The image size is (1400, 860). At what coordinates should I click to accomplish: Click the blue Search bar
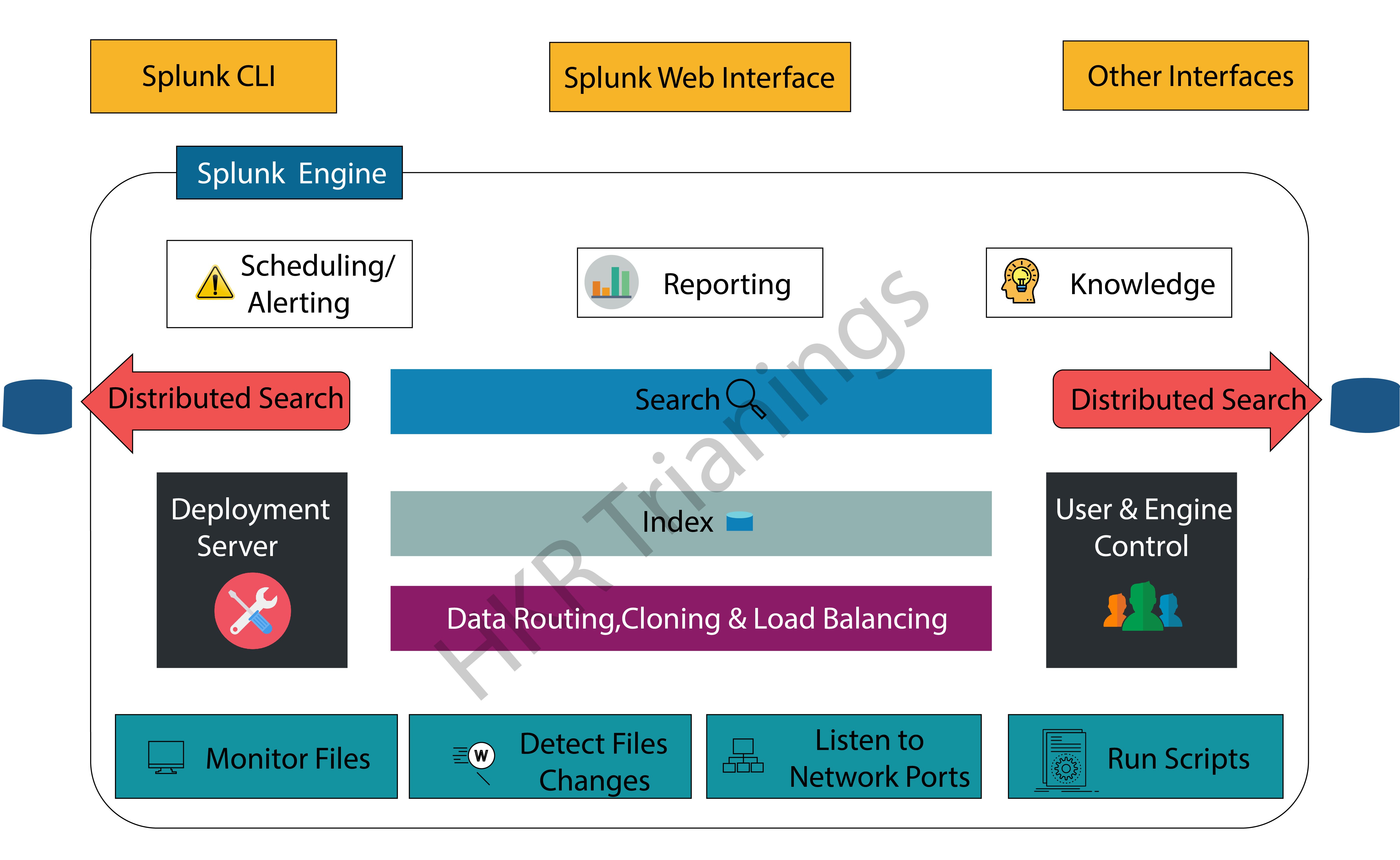[691, 401]
